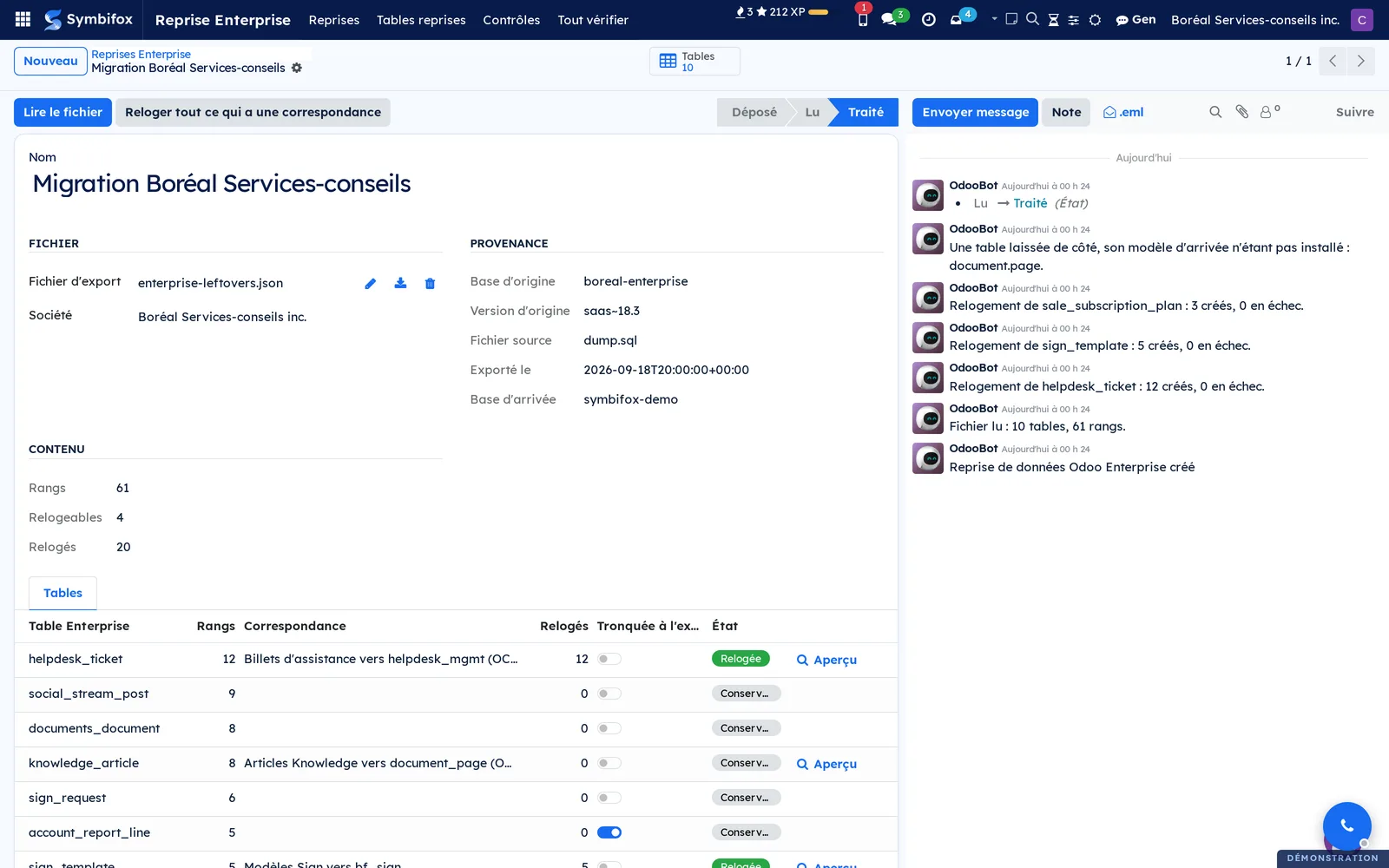Open the sticky note icon

(1011, 19)
